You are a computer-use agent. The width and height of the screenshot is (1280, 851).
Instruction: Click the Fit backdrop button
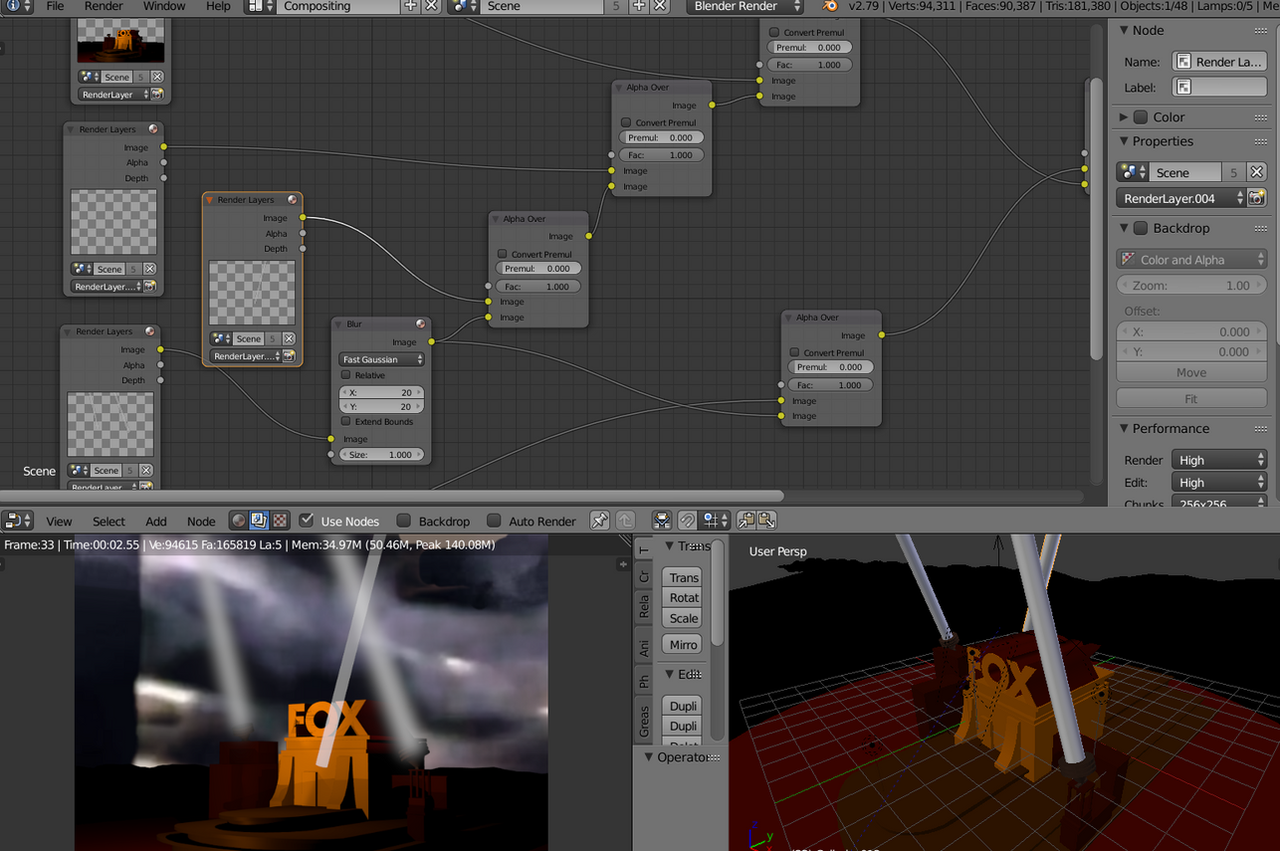[x=1192, y=398]
